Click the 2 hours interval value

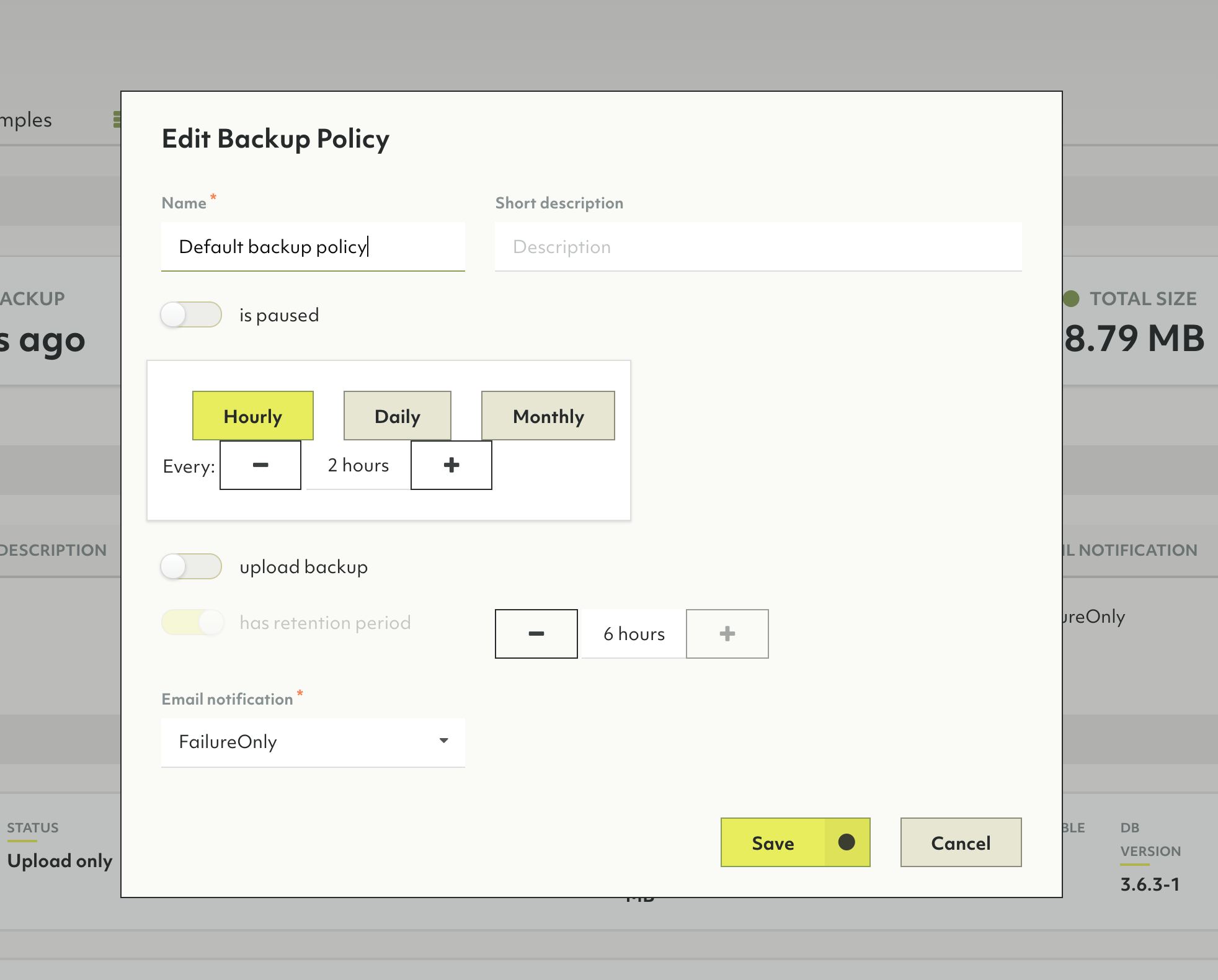(x=358, y=465)
